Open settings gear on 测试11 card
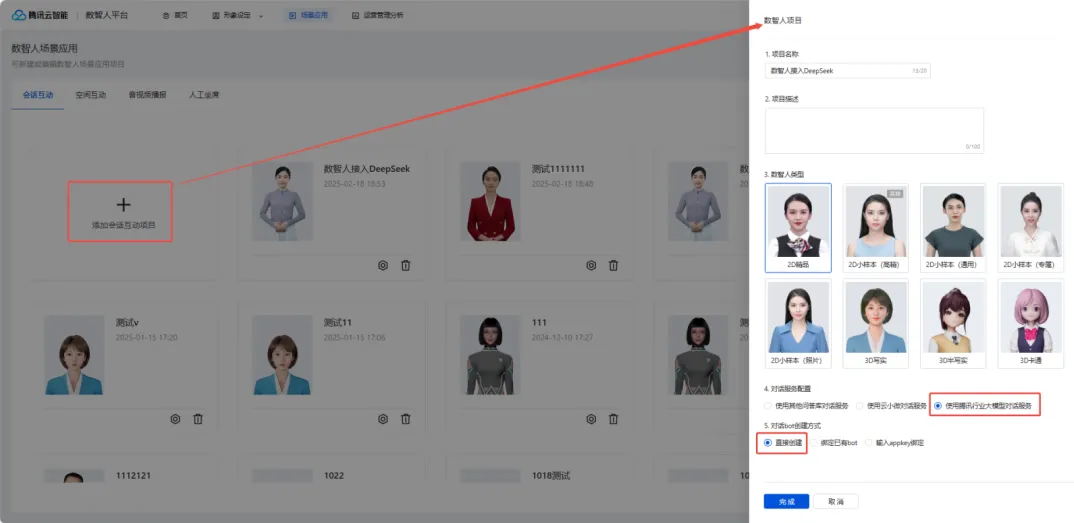This screenshot has height=523, width=1074. pyautogui.click(x=383, y=419)
